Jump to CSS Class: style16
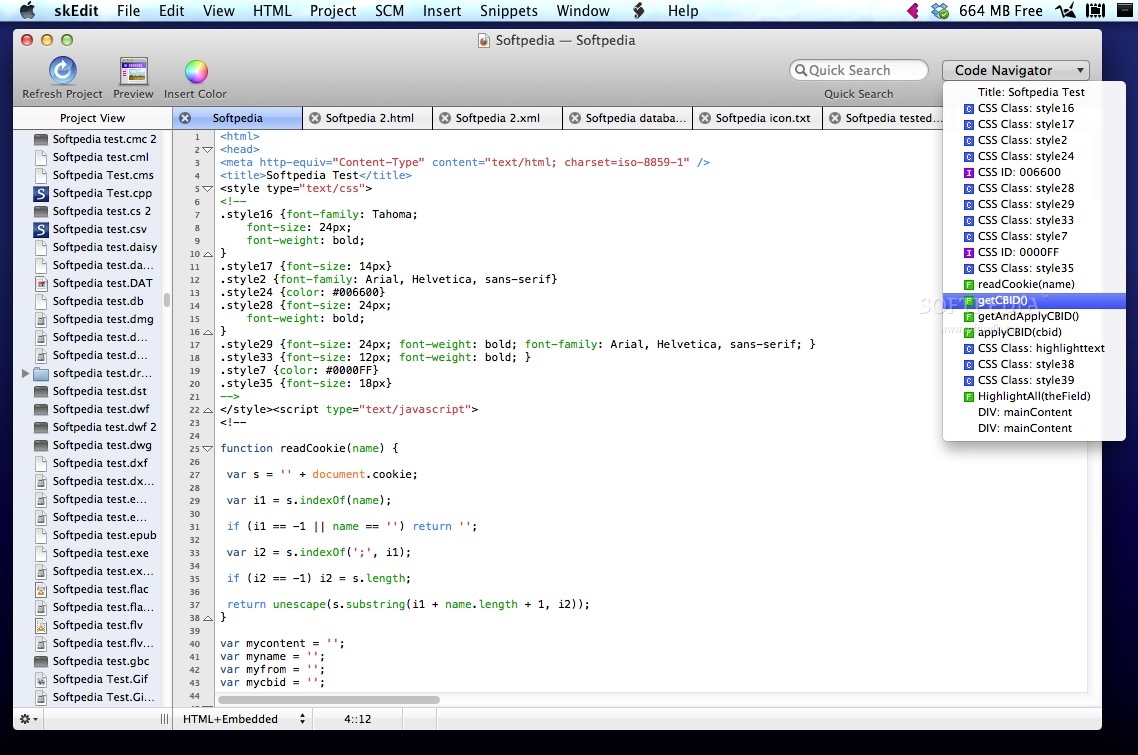 1033,108
